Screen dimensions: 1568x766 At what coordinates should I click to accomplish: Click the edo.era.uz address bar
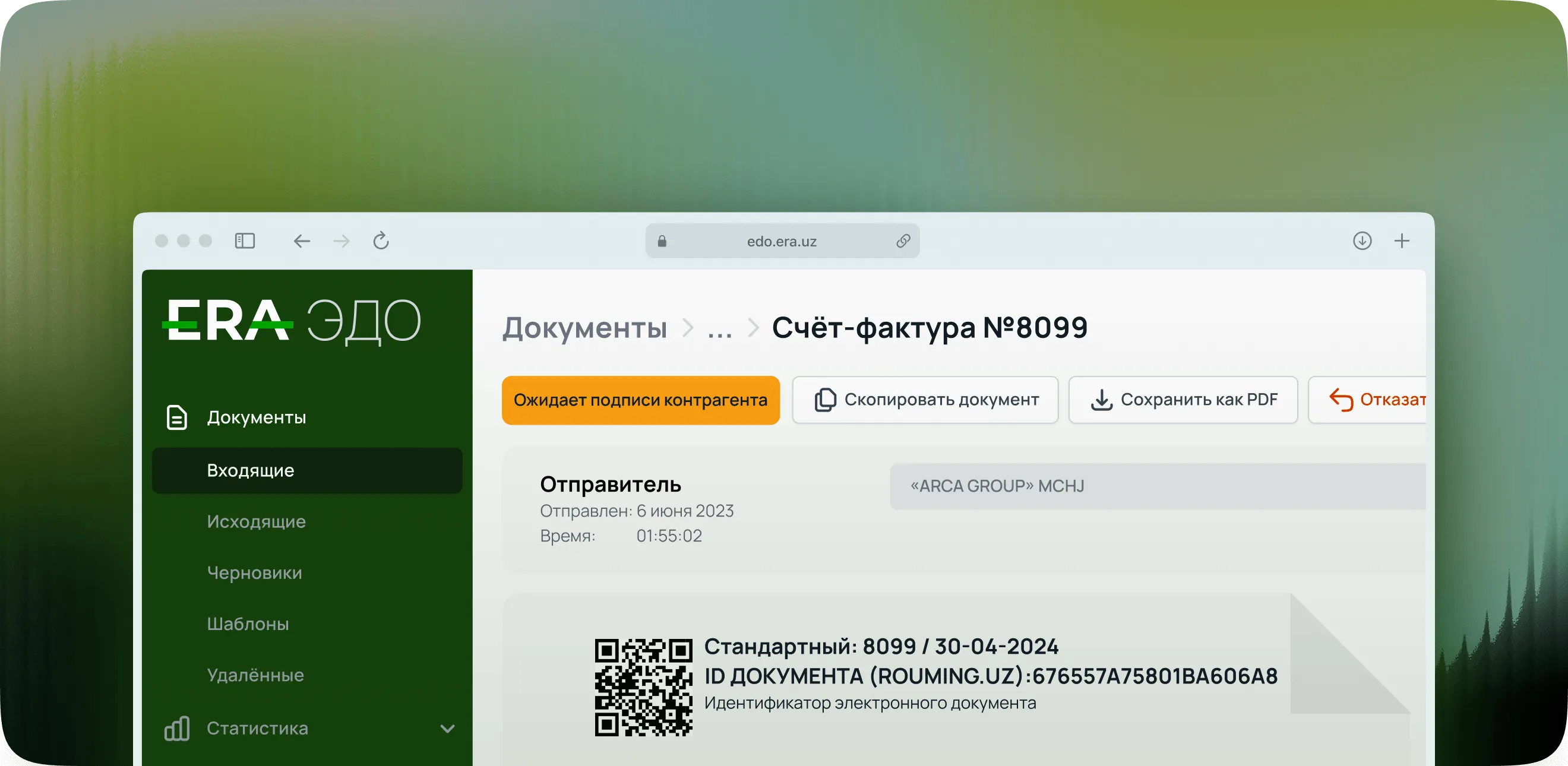pyautogui.click(x=782, y=241)
